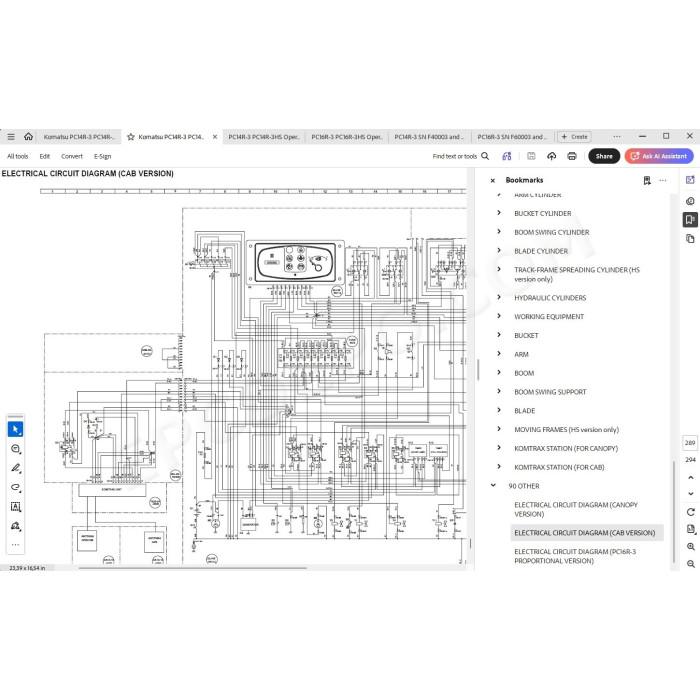Expand the WORKING EQUIPMENT bookmark
The height and width of the screenshot is (700, 700).
499,316
